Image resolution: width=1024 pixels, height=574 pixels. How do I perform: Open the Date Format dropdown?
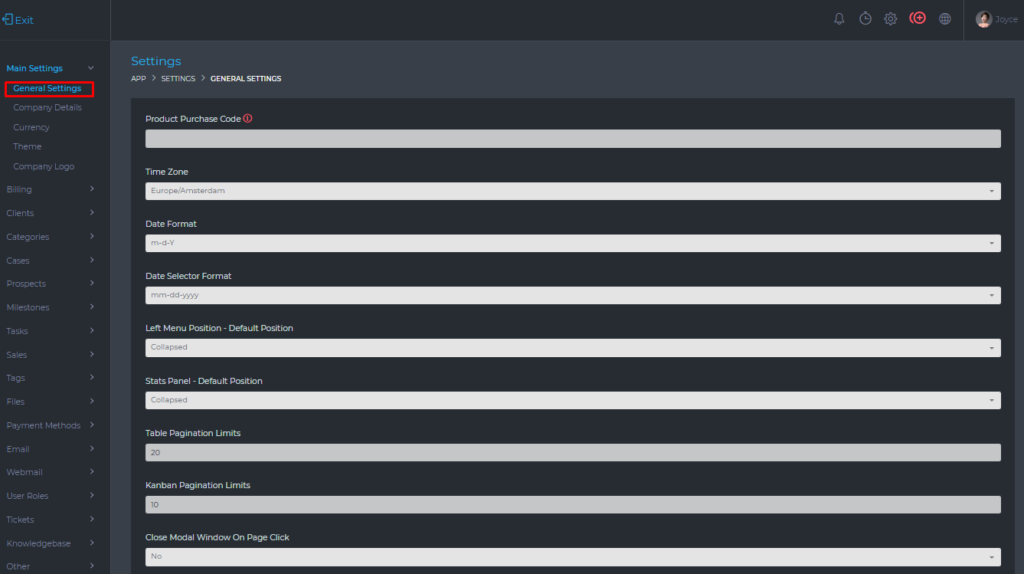(573, 243)
